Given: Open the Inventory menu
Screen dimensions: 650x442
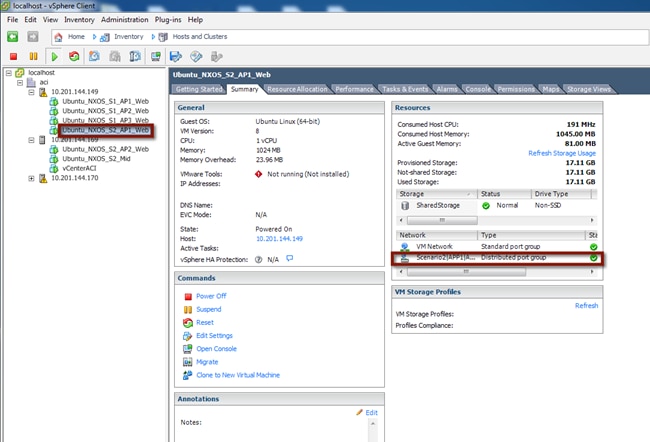Looking at the screenshot, I should [x=79, y=19].
